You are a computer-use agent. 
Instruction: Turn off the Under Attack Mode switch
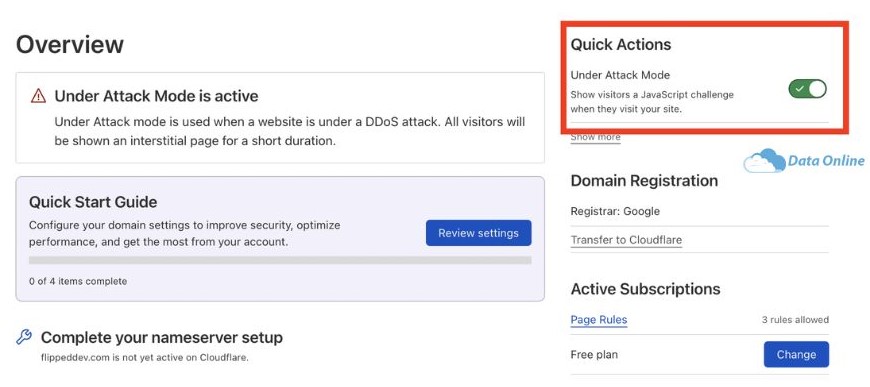click(807, 89)
